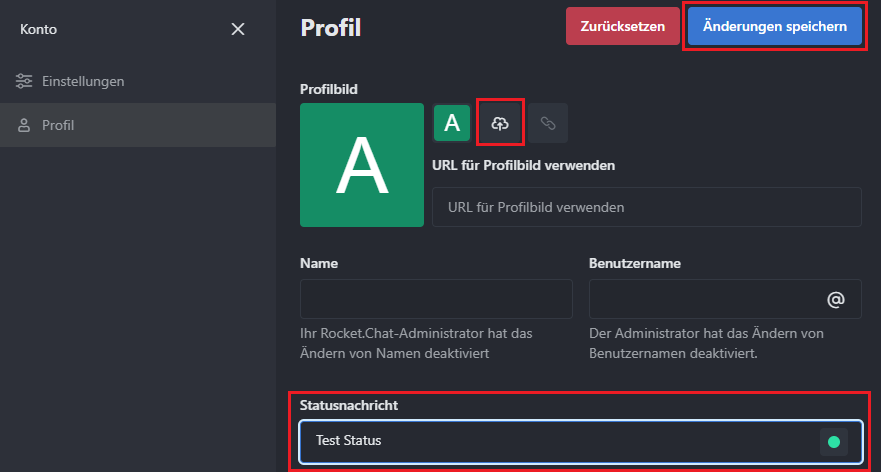Select the default letter A avatar icon
This screenshot has height=472, width=881.
click(x=452, y=122)
